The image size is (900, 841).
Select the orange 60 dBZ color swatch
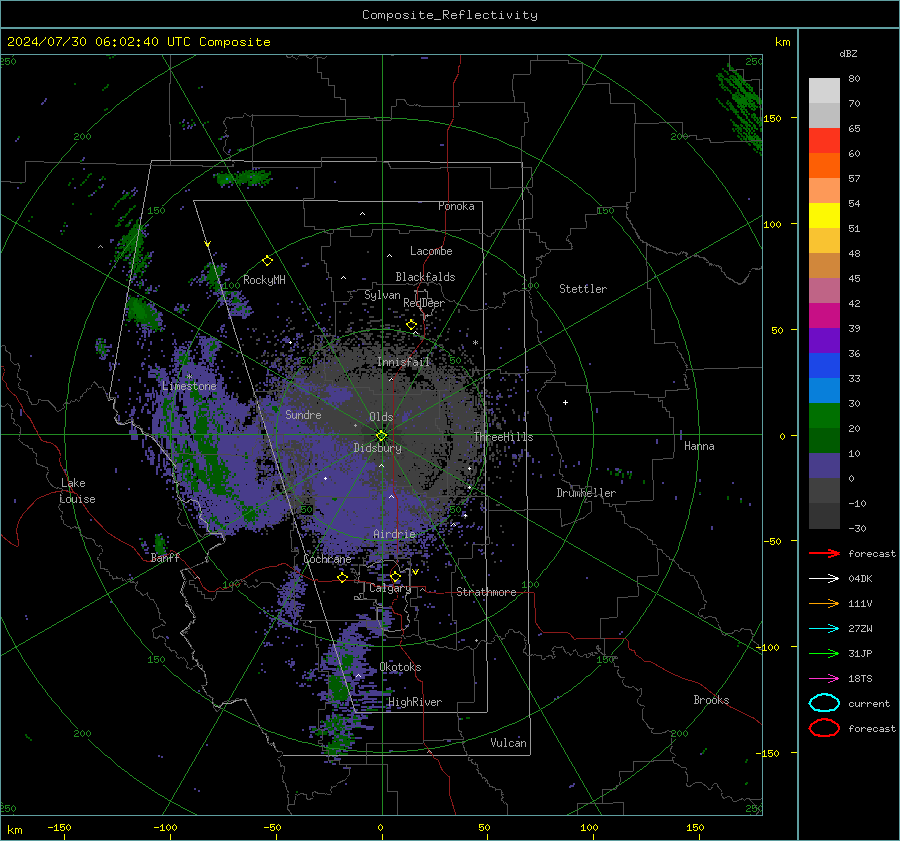click(x=824, y=165)
